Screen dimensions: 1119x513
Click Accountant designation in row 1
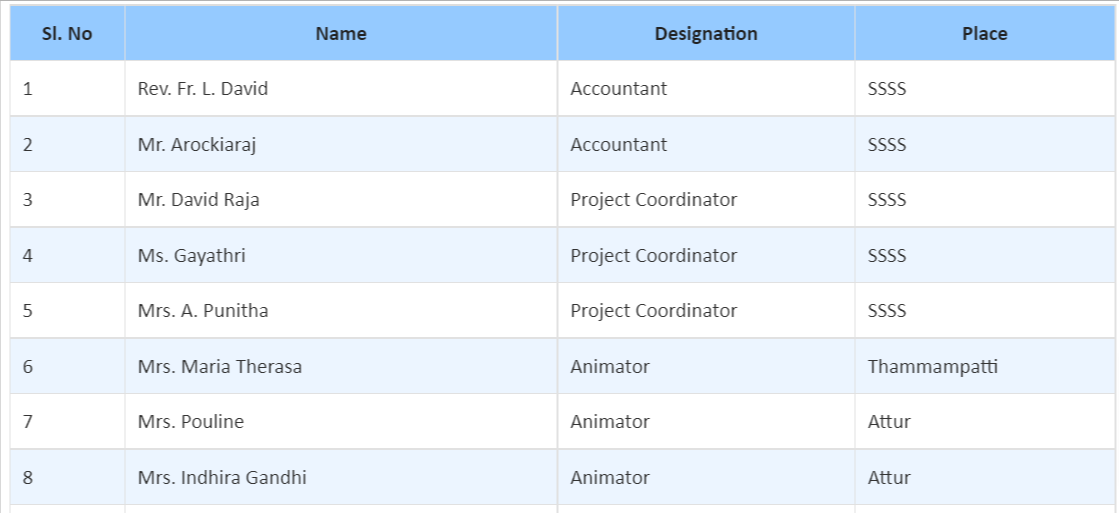(x=619, y=88)
